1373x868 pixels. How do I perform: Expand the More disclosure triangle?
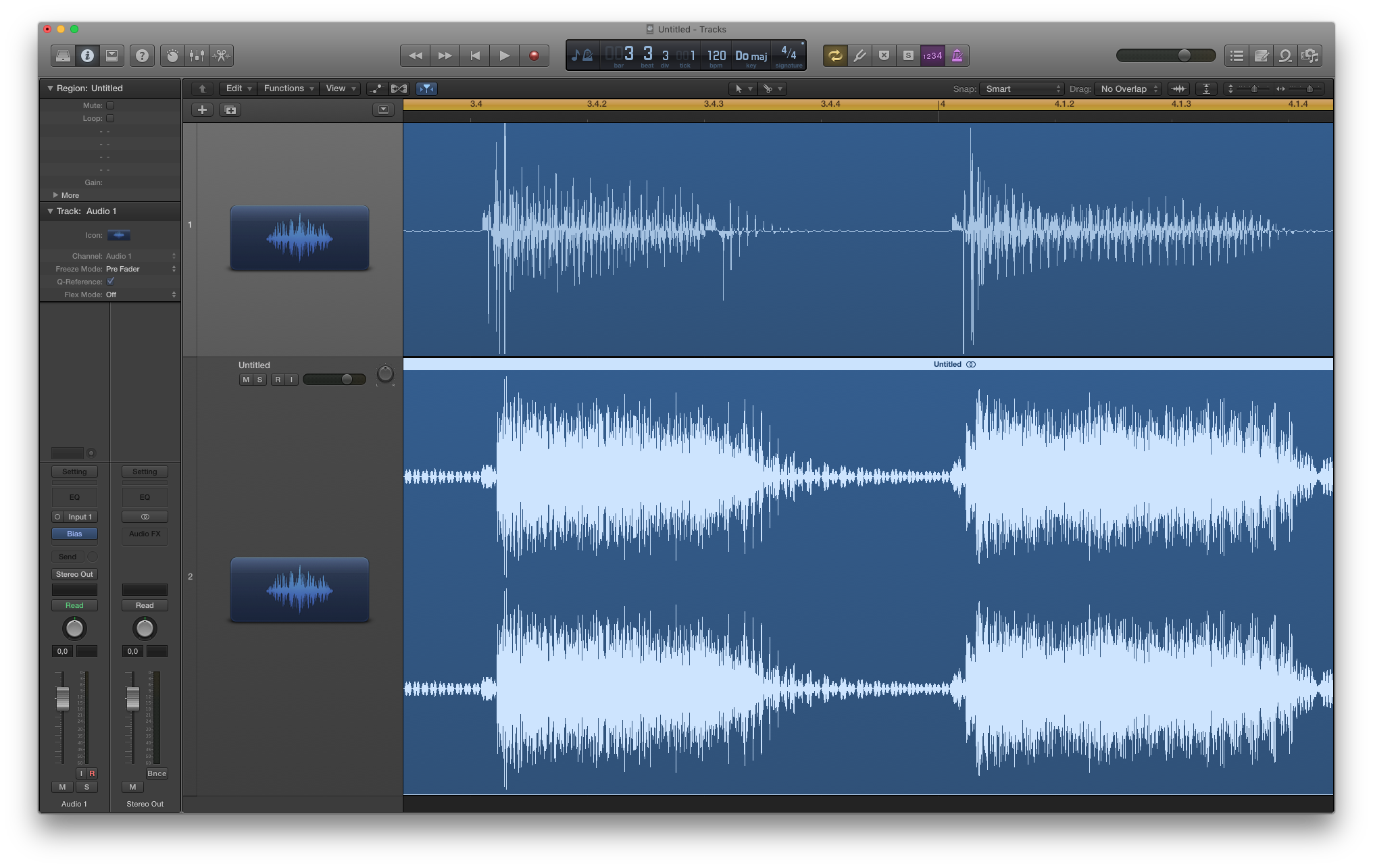[55, 195]
